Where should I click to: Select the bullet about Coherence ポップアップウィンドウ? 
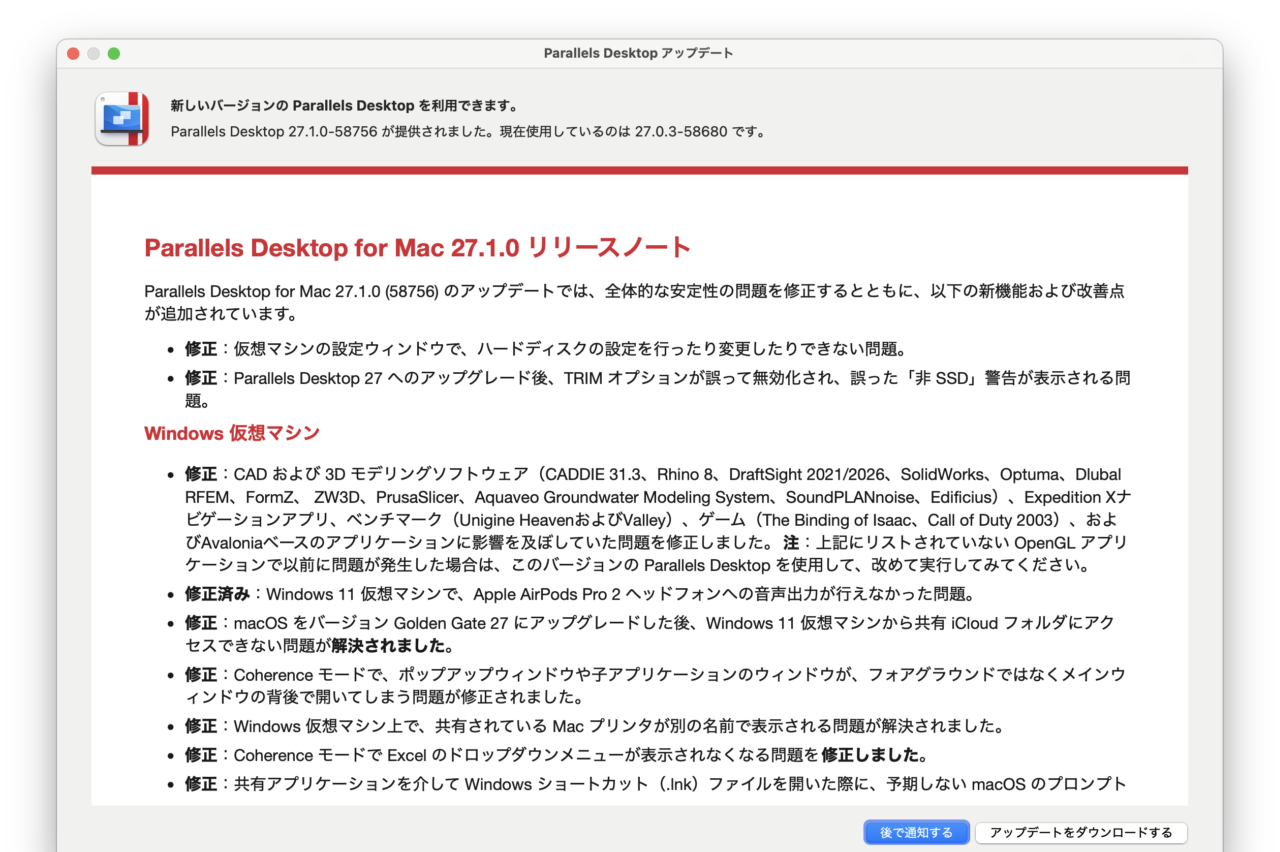pyautogui.click(x=655, y=685)
